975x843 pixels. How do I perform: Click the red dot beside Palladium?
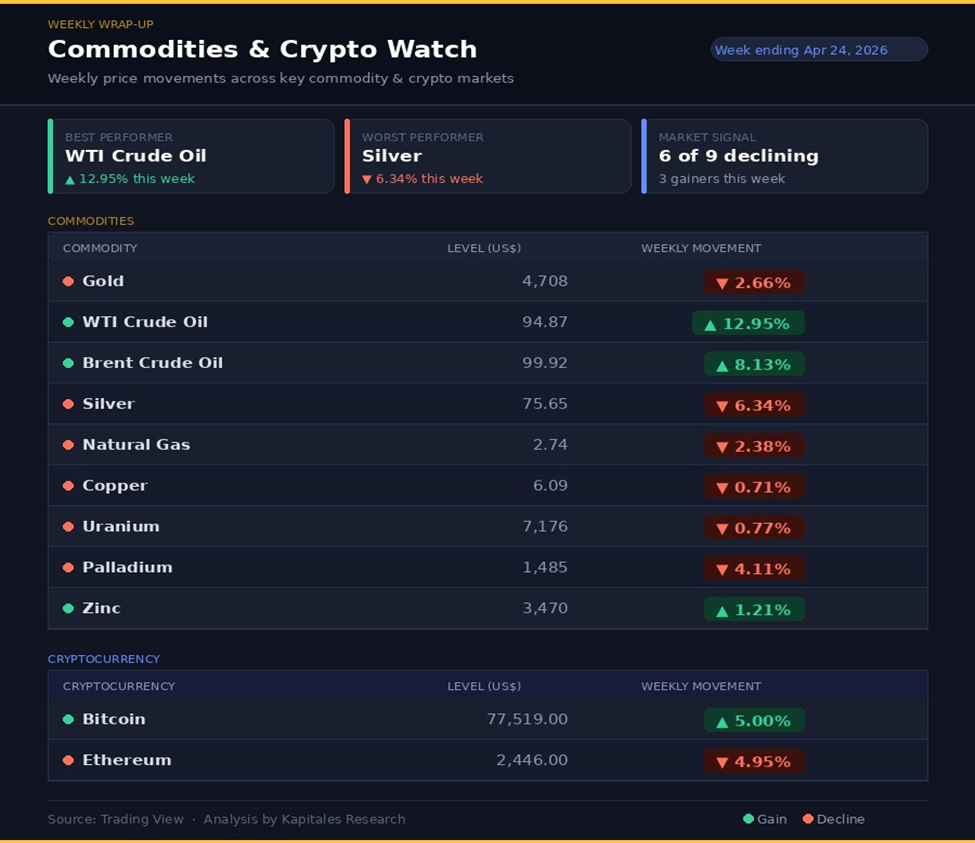click(x=68, y=568)
